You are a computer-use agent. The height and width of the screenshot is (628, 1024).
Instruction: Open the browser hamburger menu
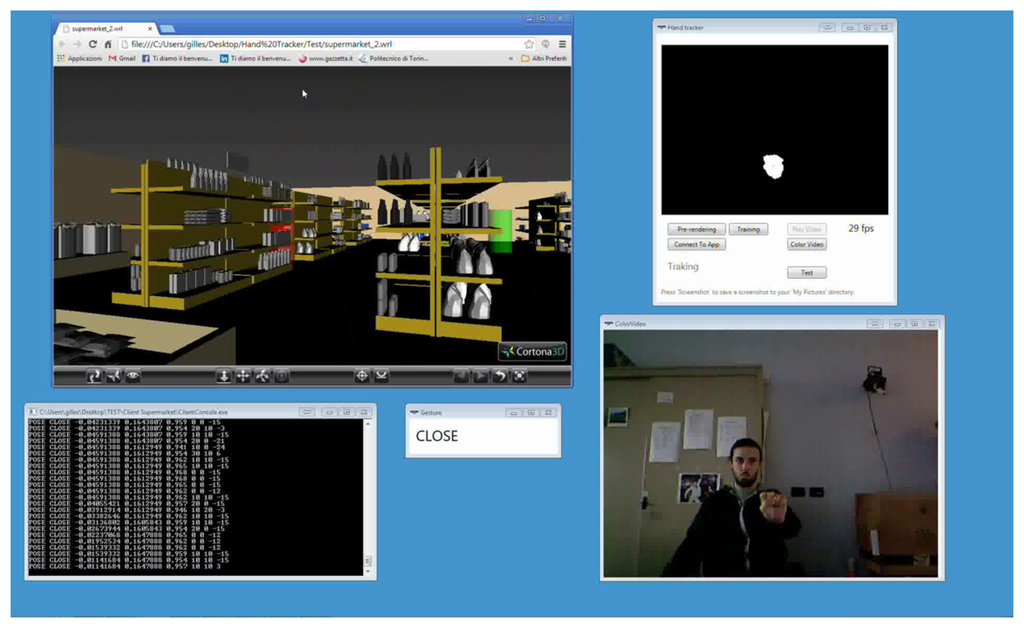click(562, 45)
